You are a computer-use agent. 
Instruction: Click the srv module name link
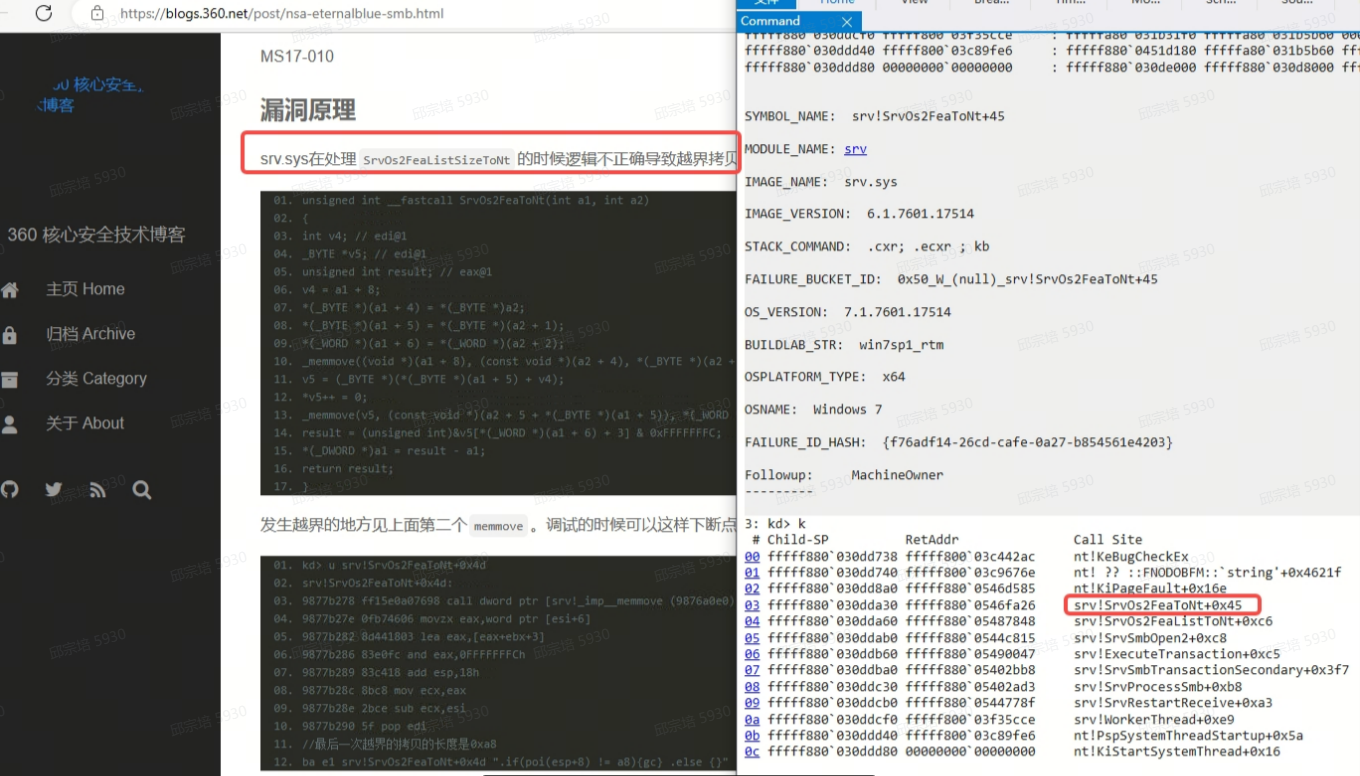(855, 149)
